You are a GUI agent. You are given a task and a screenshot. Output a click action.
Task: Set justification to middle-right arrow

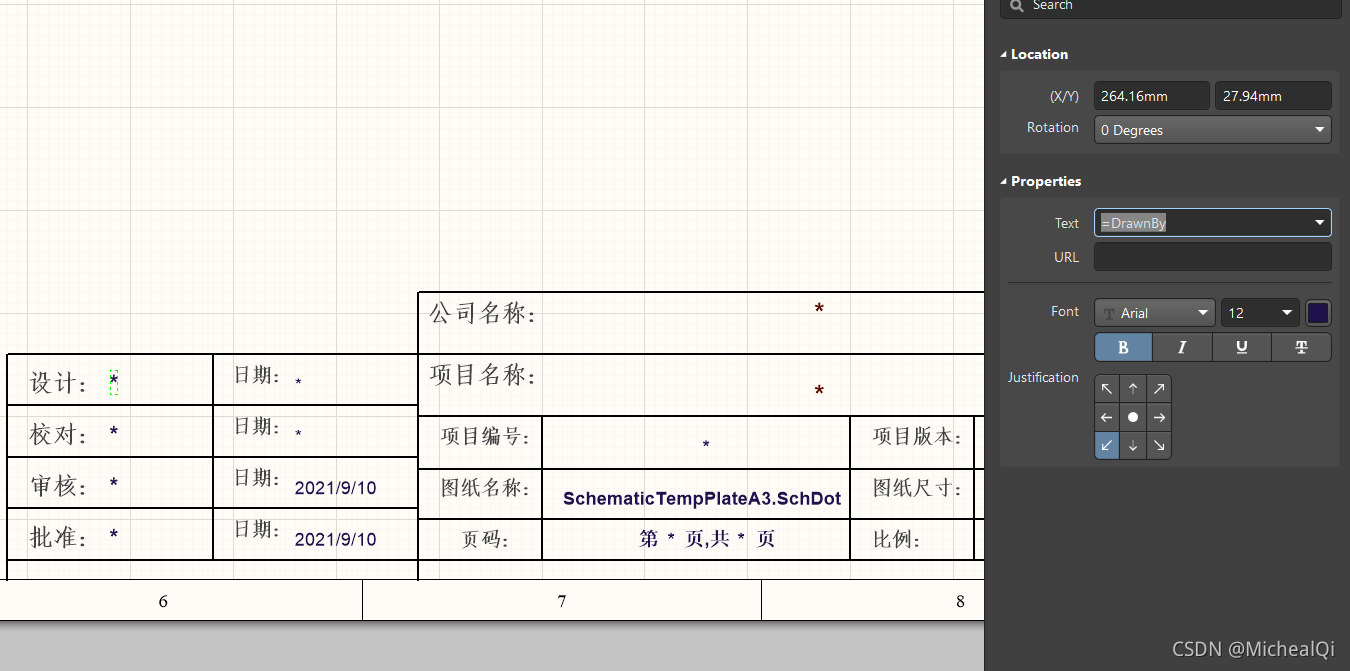[1159, 417]
